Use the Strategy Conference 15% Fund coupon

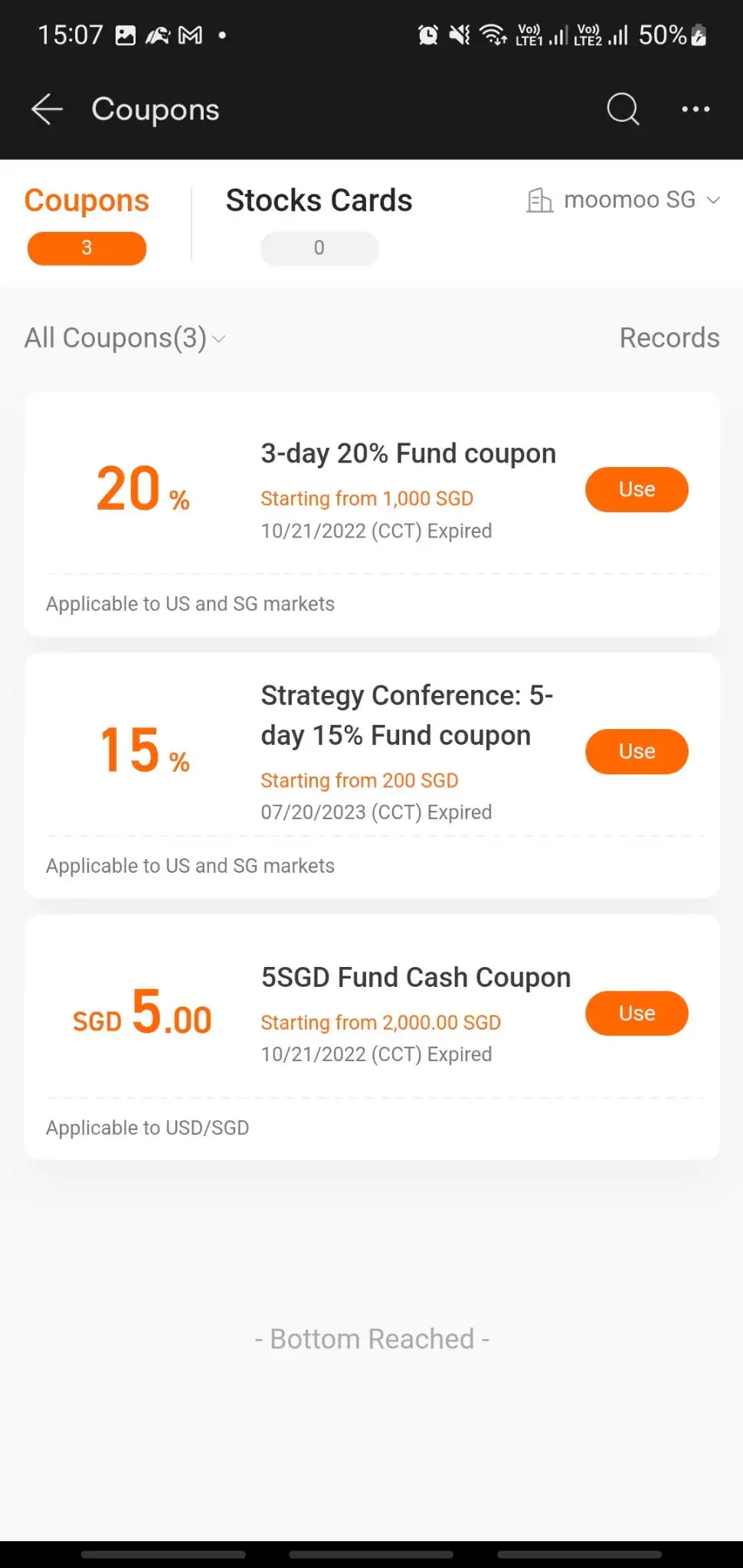(637, 751)
